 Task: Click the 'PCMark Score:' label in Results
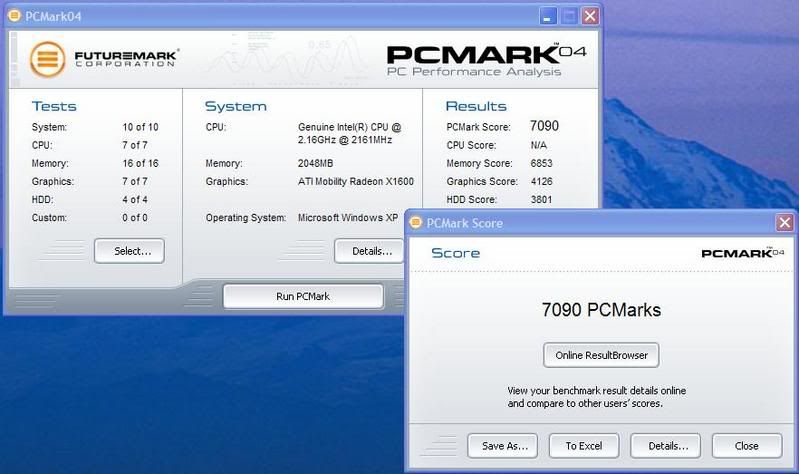[x=478, y=127]
